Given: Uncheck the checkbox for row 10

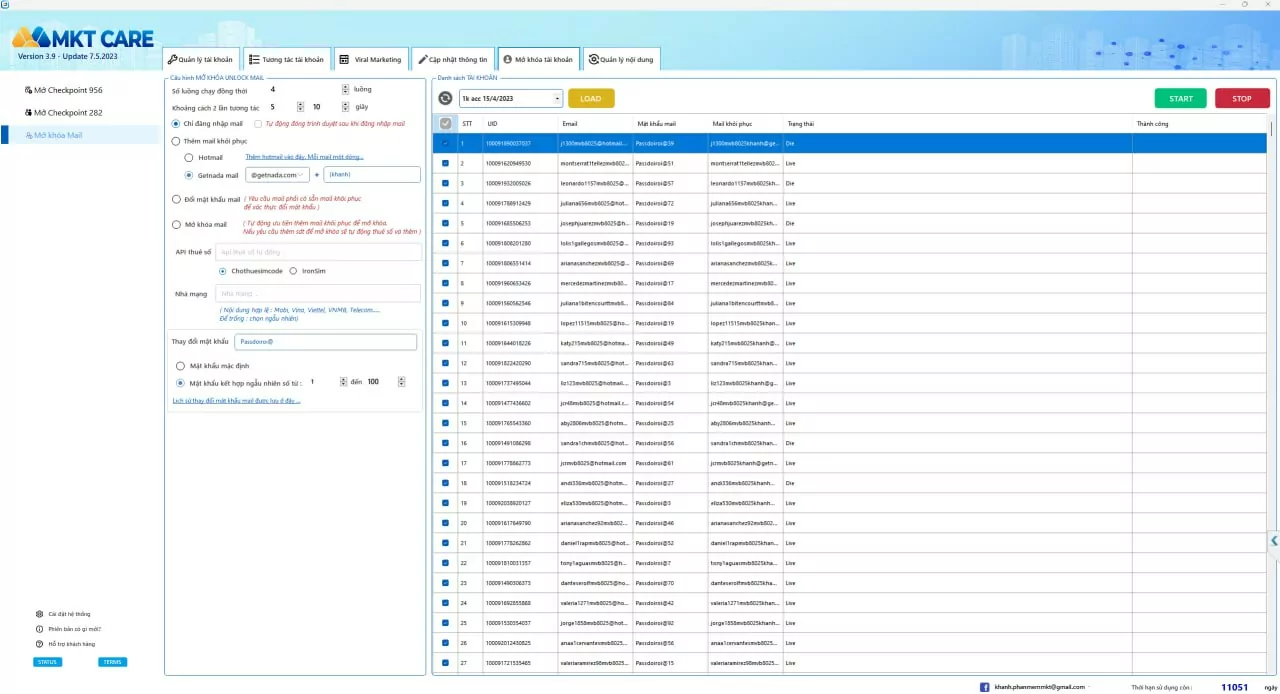Looking at the screenshot, I should point(445,323).
